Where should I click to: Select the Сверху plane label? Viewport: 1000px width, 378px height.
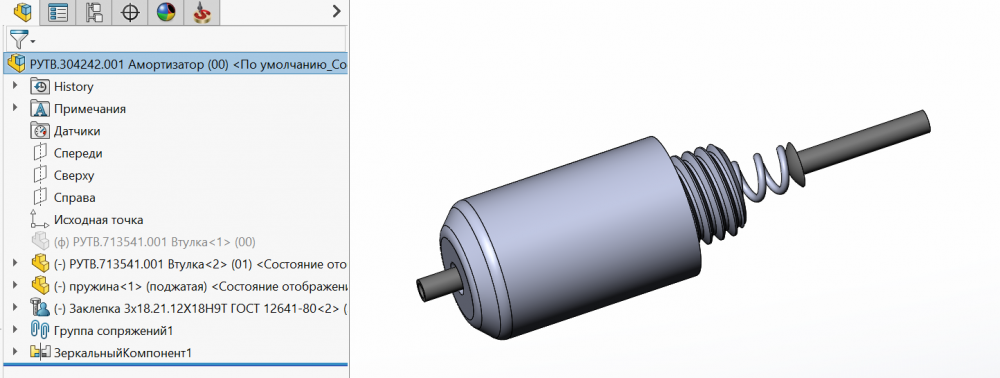pos(75,175)
